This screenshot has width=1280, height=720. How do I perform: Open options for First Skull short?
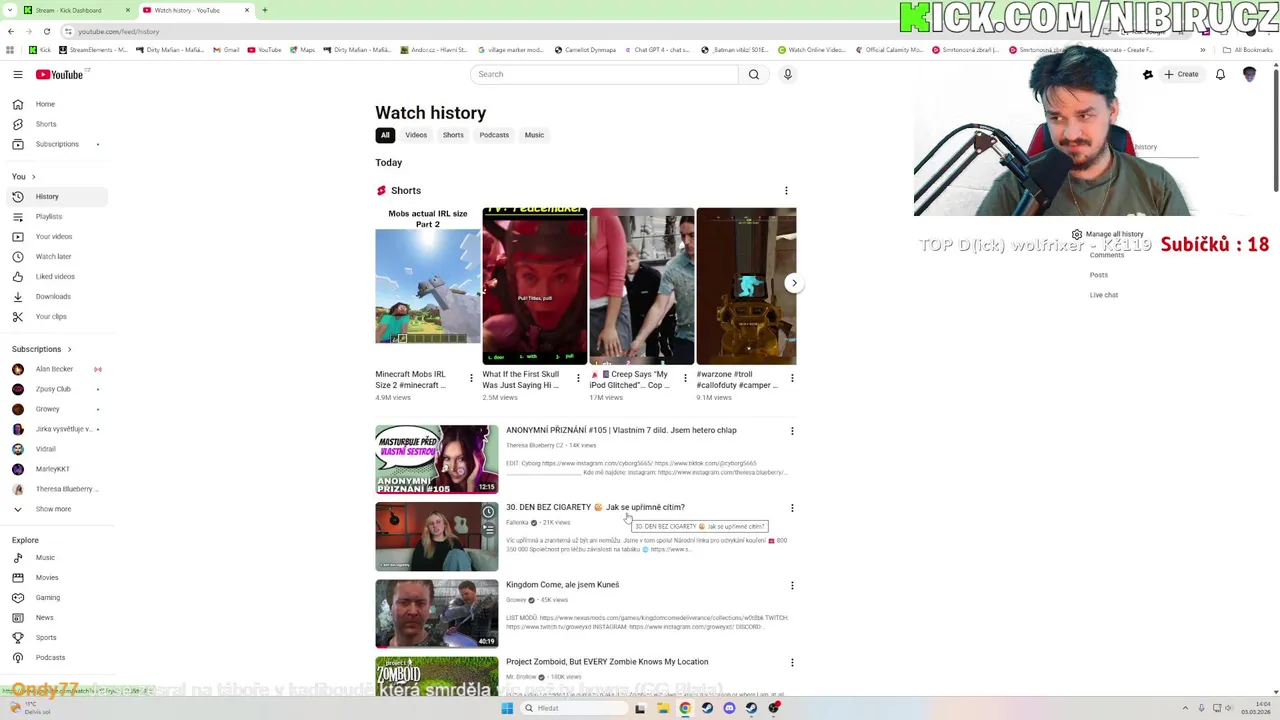[x=578, y=378]
